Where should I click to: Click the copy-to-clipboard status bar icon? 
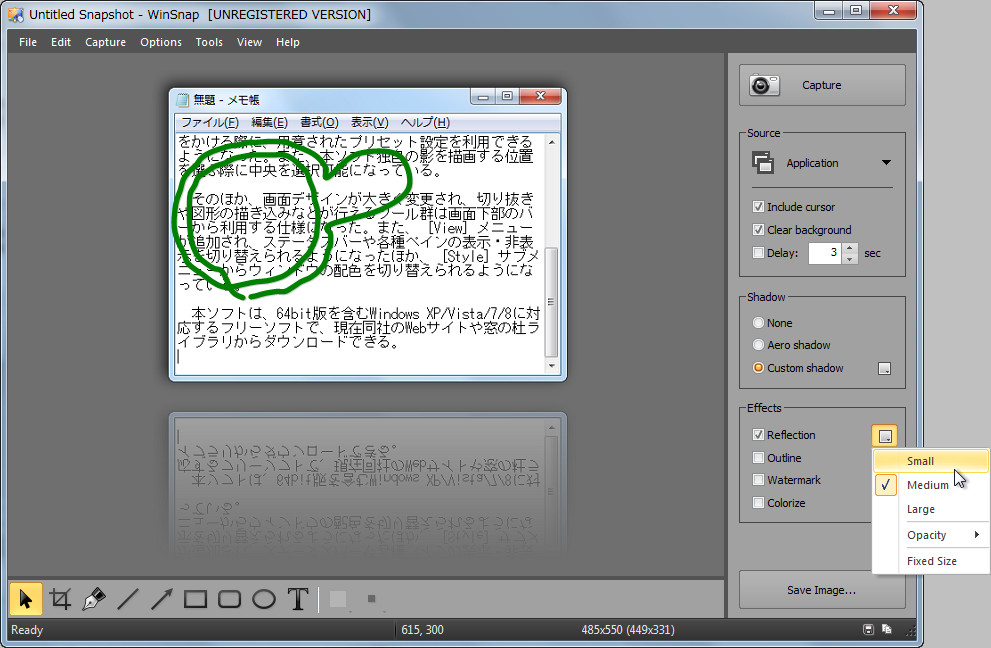(886, 629)
